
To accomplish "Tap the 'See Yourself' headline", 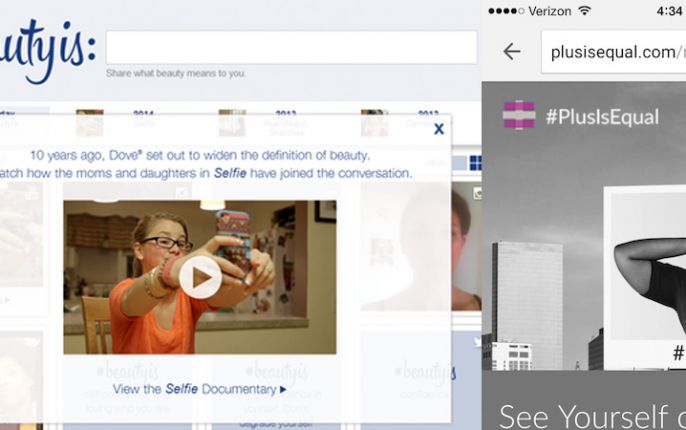I will 590,414.
